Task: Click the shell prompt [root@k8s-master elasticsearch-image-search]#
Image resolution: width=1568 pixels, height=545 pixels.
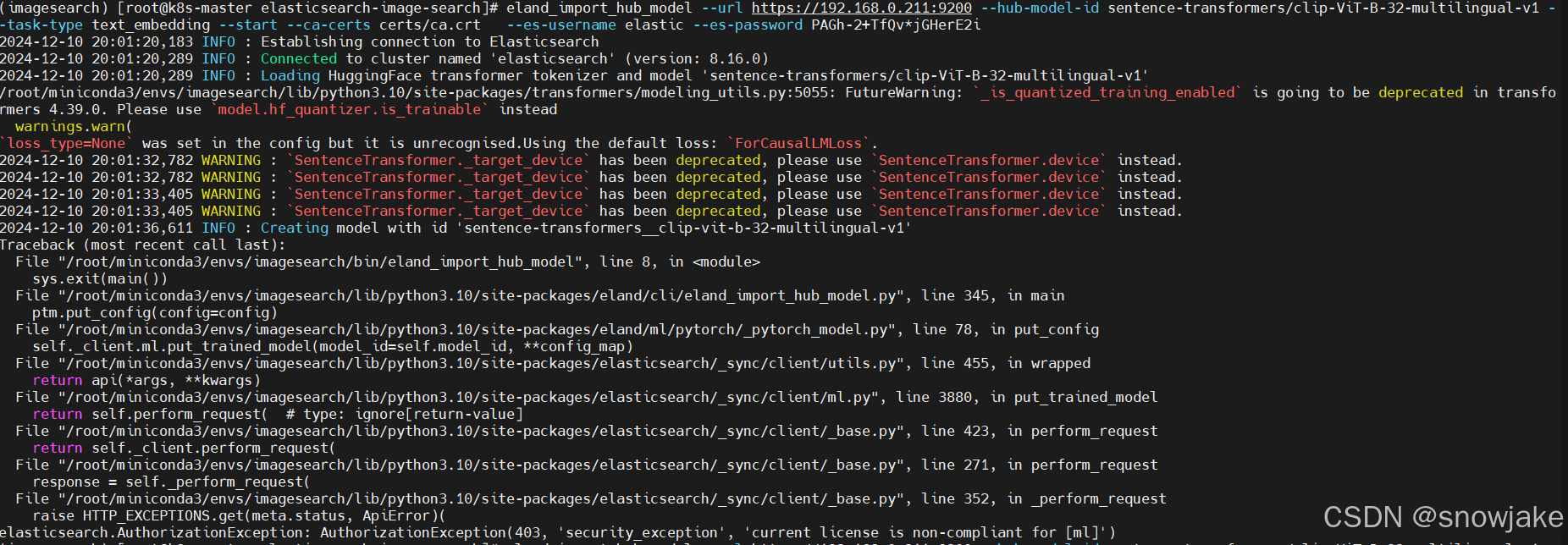Action: tap(307, 8)
